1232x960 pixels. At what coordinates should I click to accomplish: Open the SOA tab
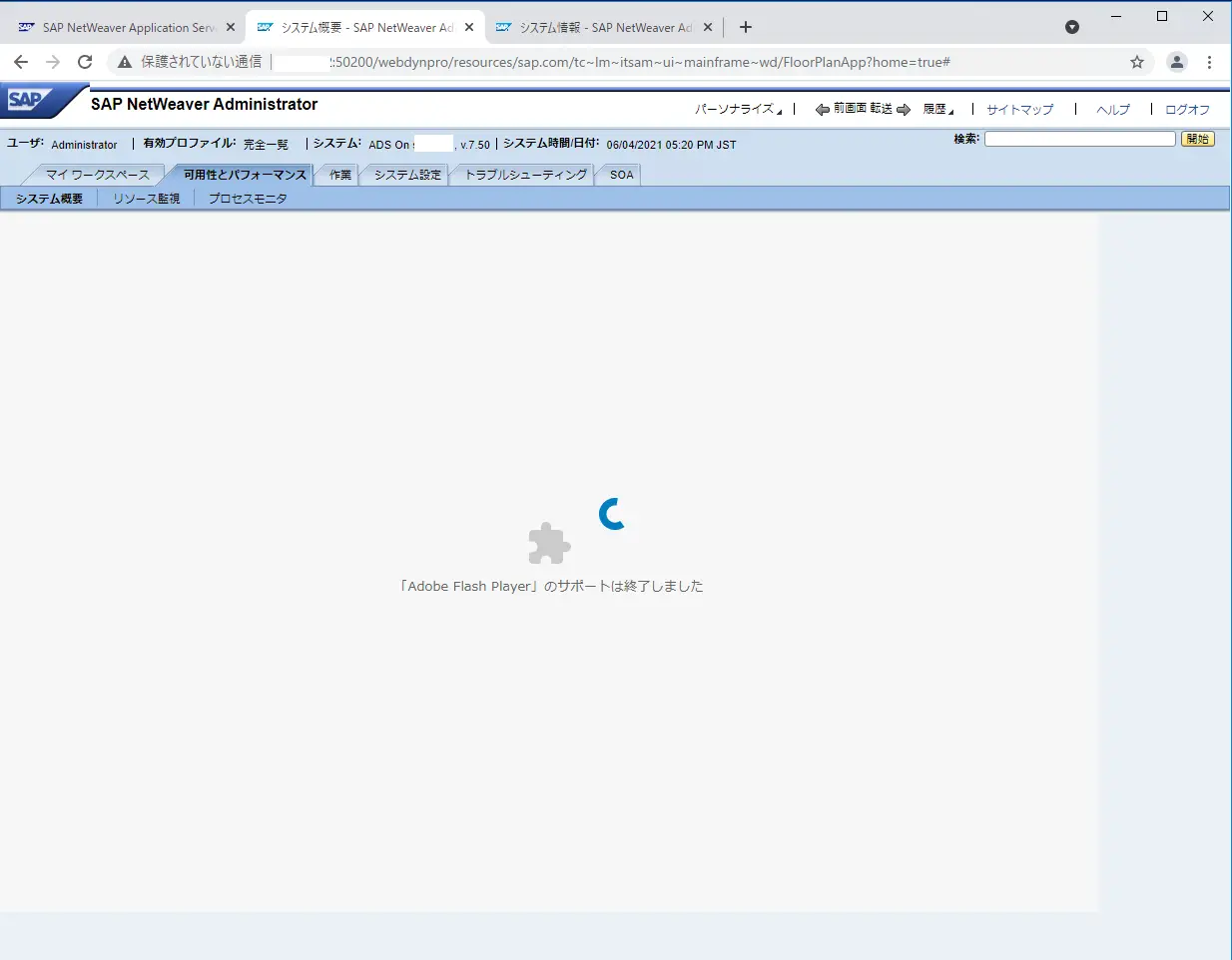pyautogui.click(x=622, y=175)
